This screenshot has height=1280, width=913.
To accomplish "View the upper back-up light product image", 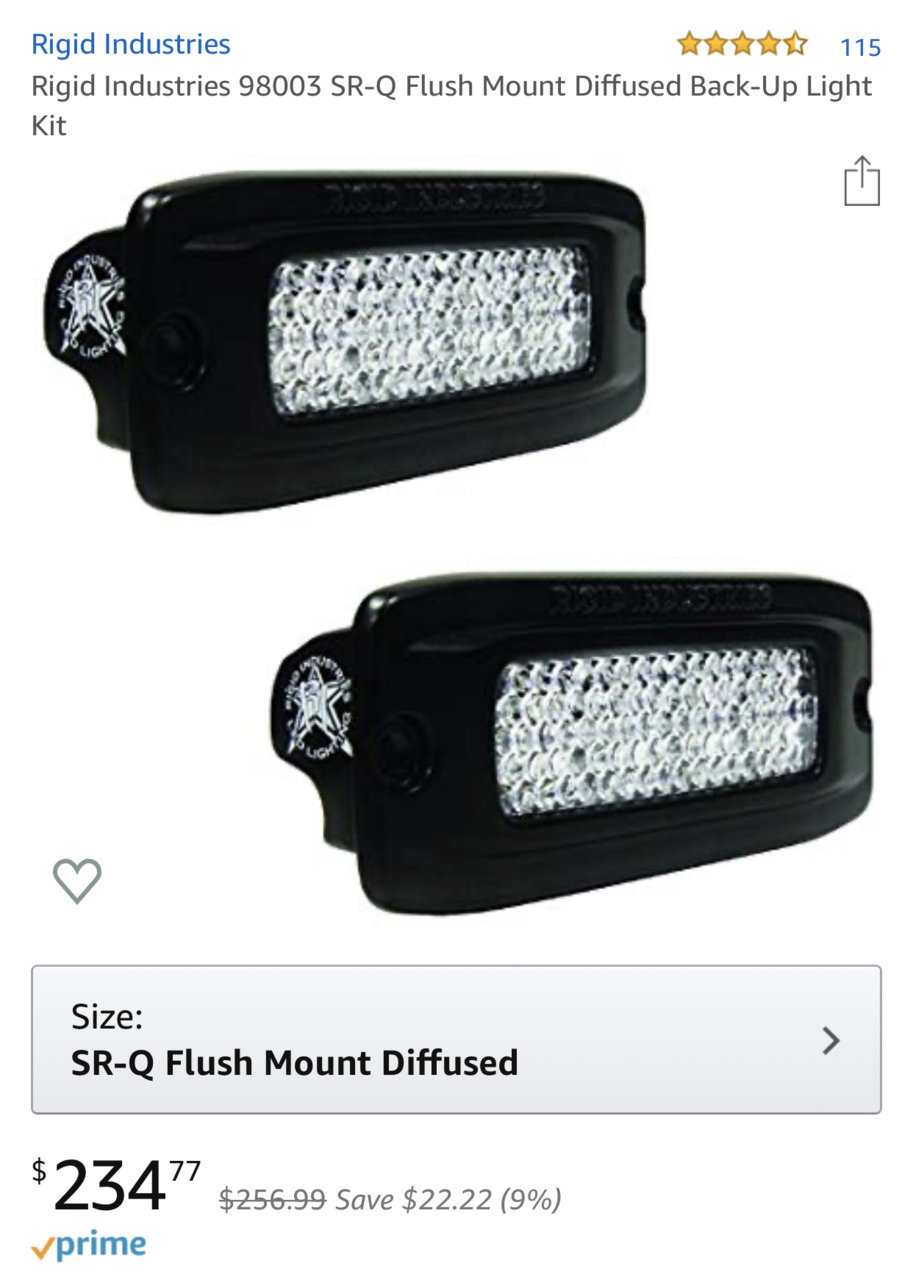I will point(344,342).
